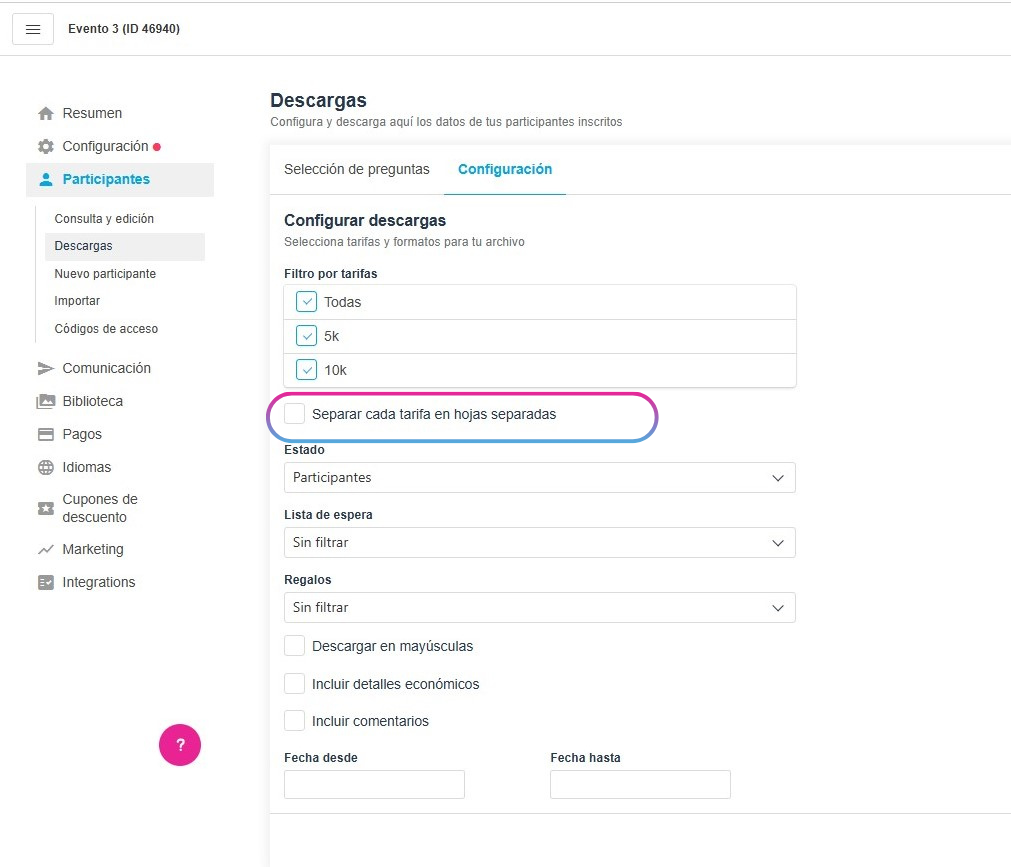Expand the Estado dropdown
1011x867 pixels.
539,478
